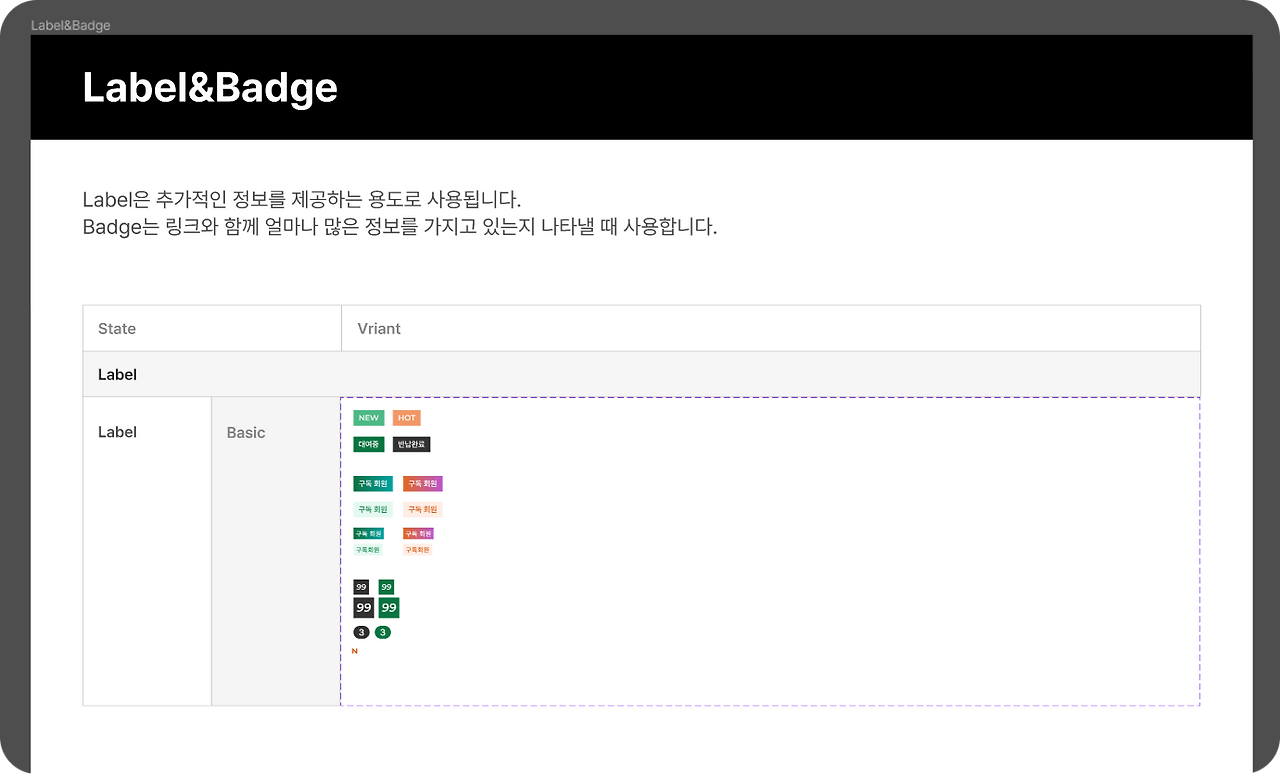1280x774 pixels.
Task: Select the orange "HOT" label badge
Action: click(406, 419)
